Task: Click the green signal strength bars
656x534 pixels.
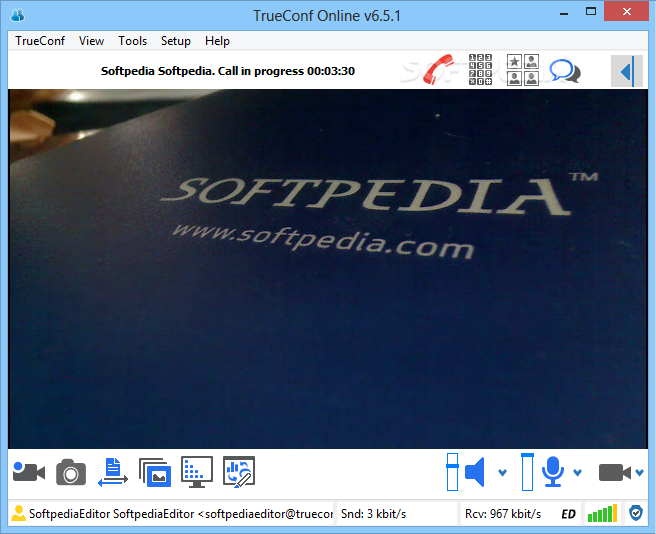Action: click(x=602, y=513)
